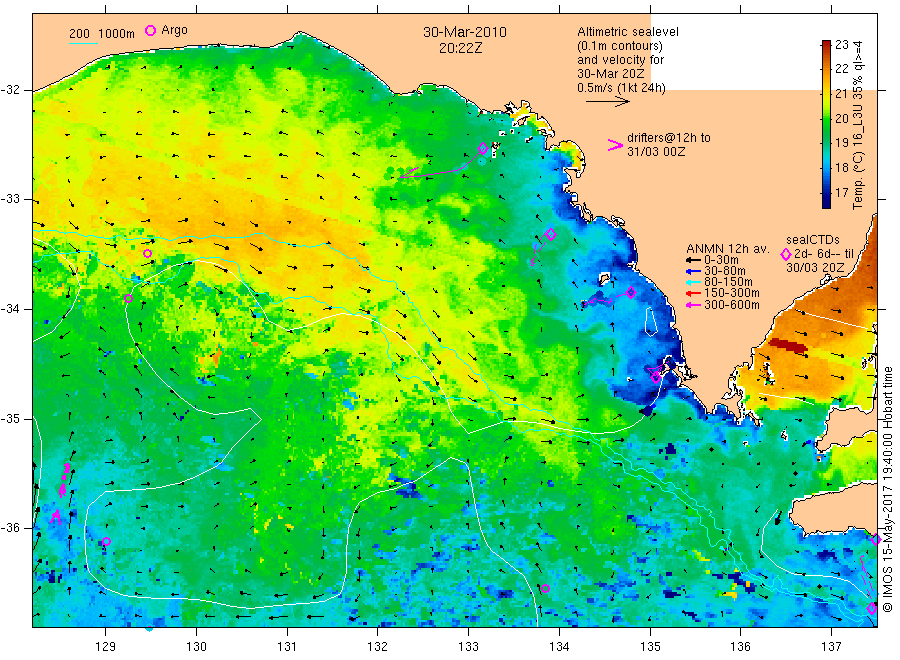
Task: Click the '30-Mar-2010' date title
Action: 465,32
